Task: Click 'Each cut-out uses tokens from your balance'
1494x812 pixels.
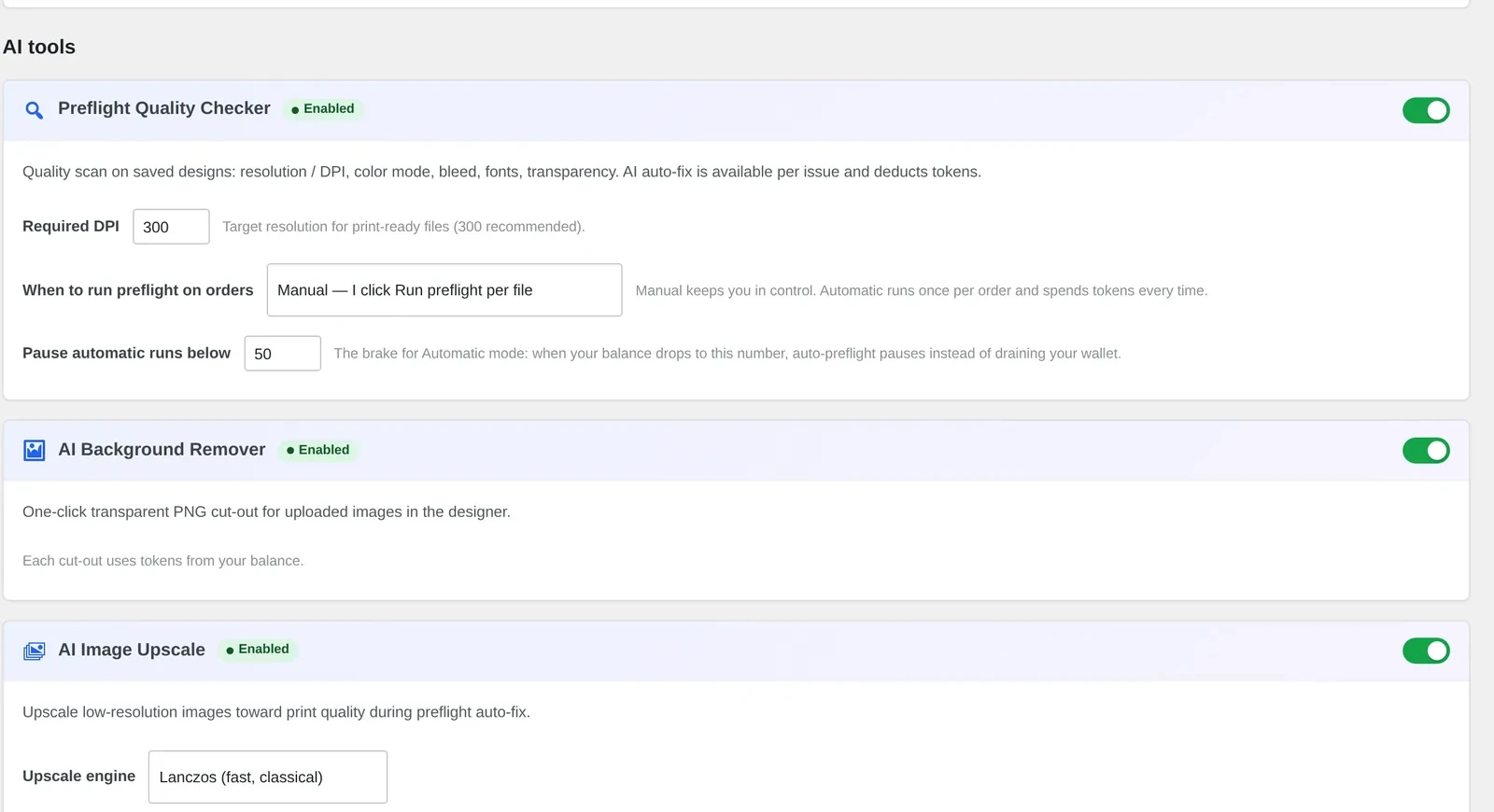Action: pyautogui.click(x=162, y=561)
